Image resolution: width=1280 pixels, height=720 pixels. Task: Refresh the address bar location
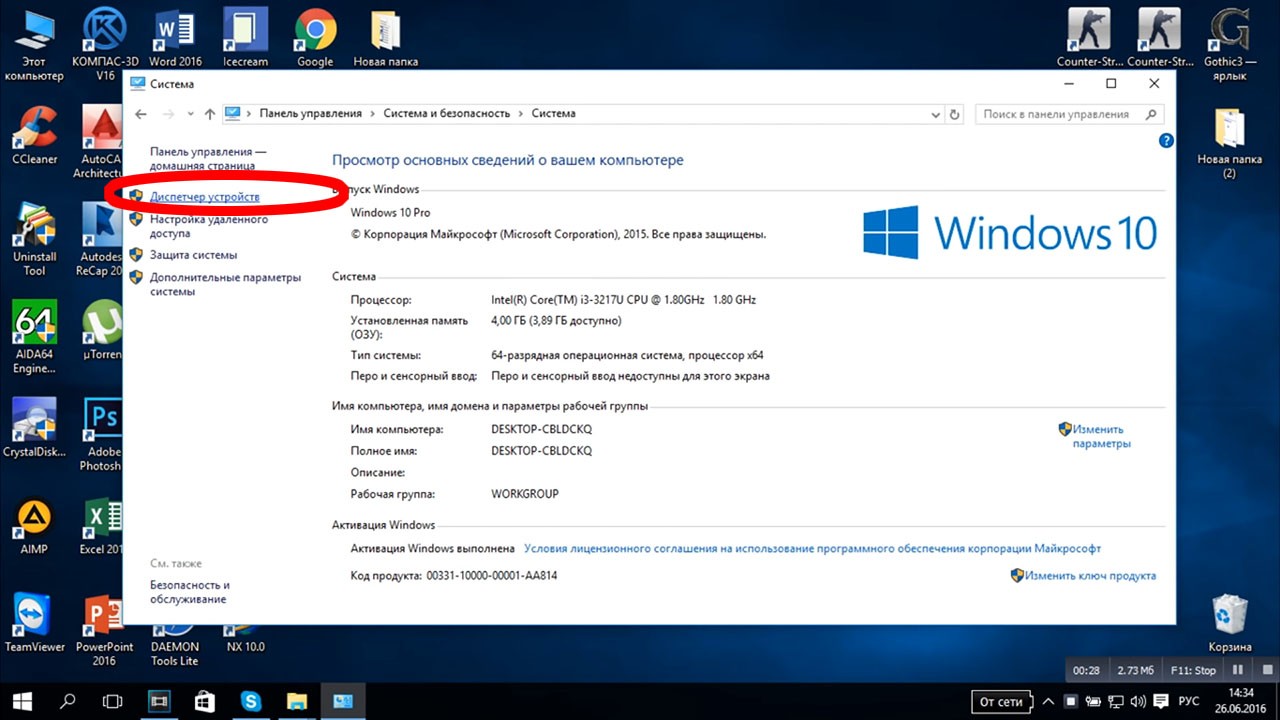[955, 114]
